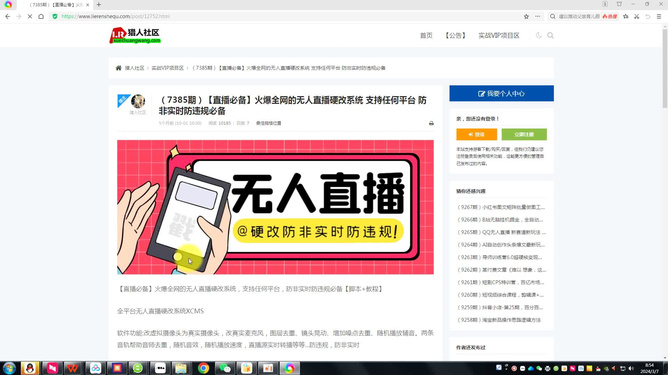Viewport: 668px width, 375px height.
Task: Open sidebar post (9260期) 短视频综合课程
Action: [500, 295]
